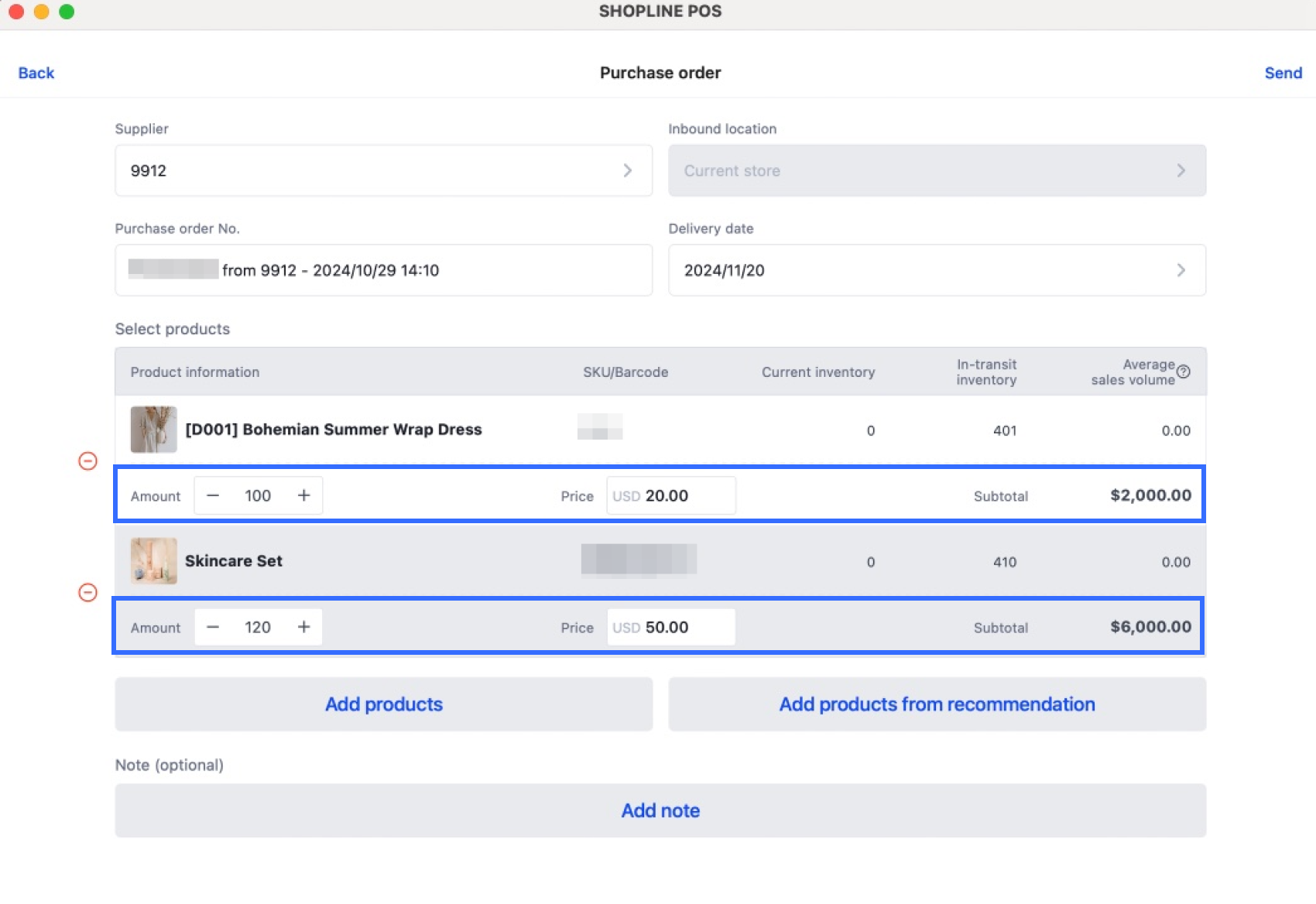The height and width of the screenshot is (904, 1316).
Task: Send the purchase order
Action: (1283, 73)
